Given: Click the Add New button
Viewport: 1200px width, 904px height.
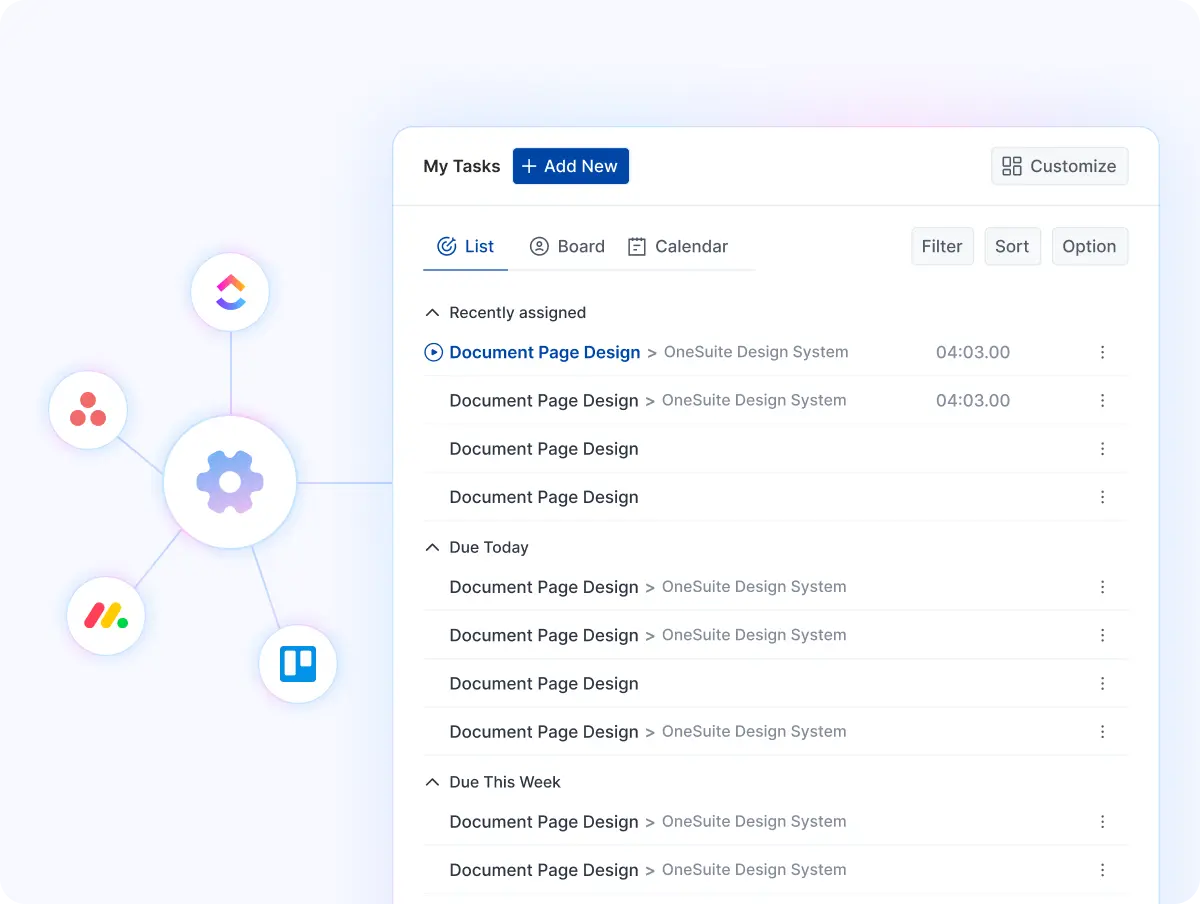Looking at the screenshot, I should coord(571,166).
